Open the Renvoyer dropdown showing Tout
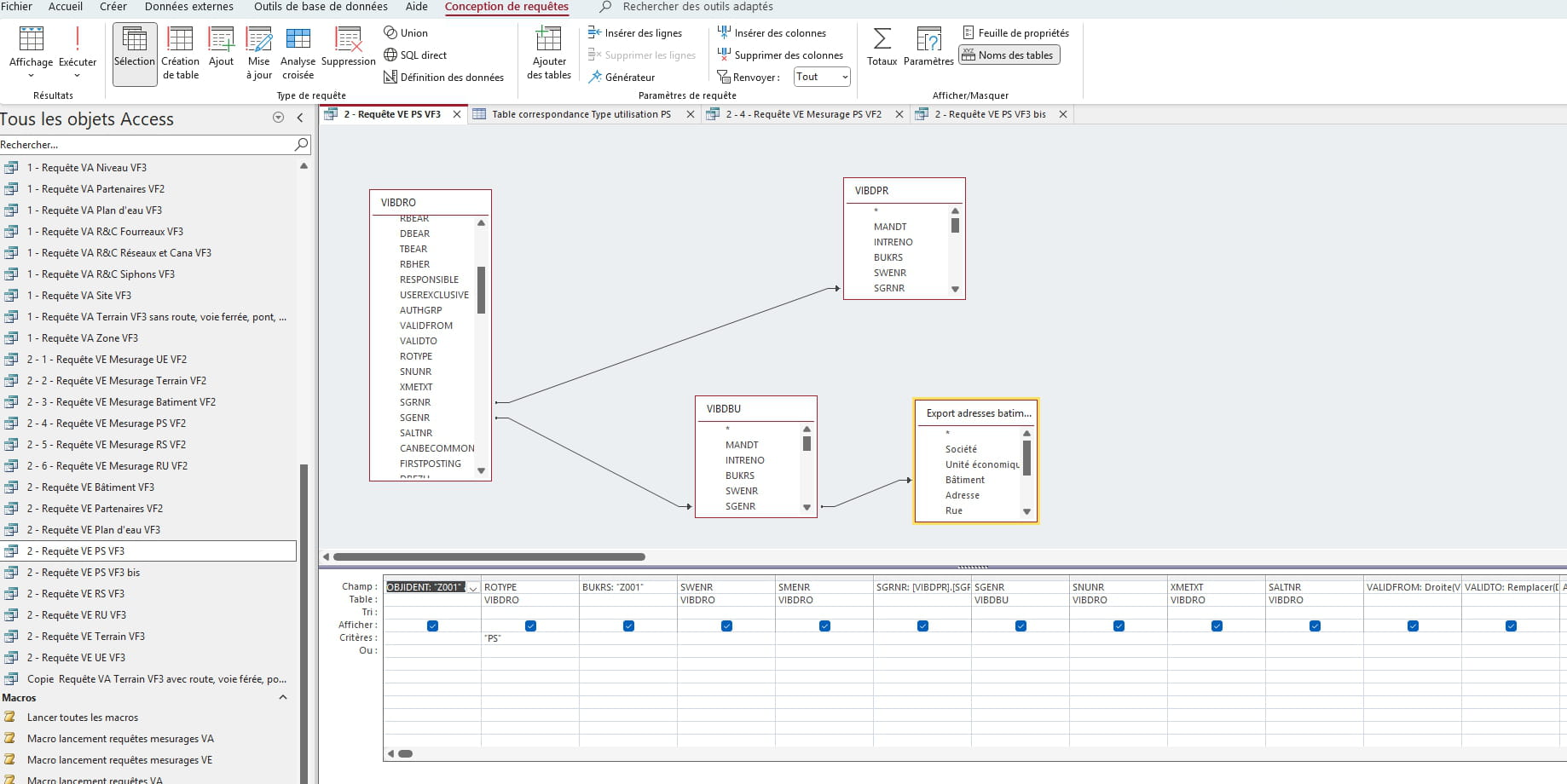 (x=822, y=77)
